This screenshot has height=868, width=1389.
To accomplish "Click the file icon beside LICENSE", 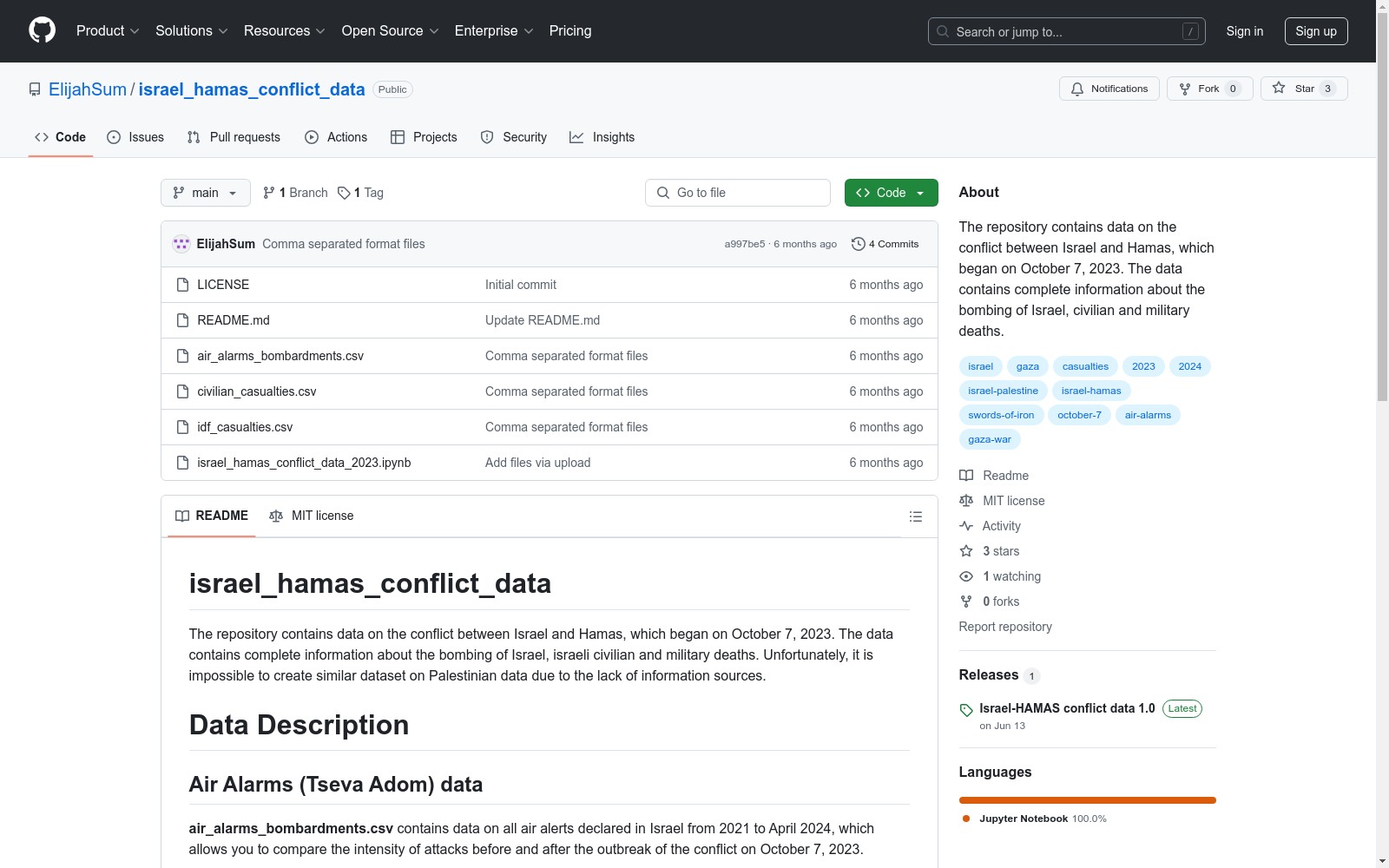I will pyautogui.click(x=182, y=285).
